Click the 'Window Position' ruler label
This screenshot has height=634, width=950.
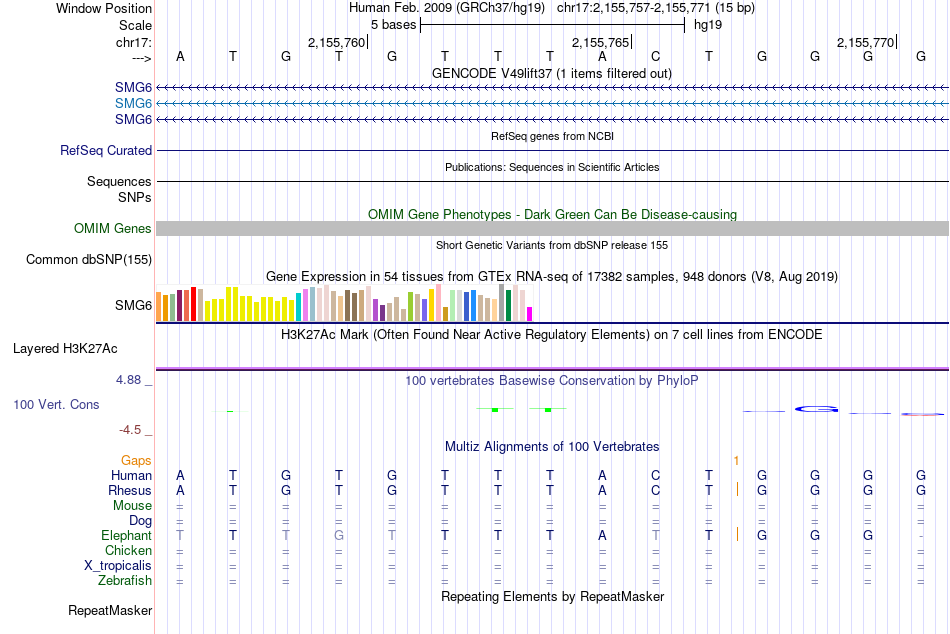(x=104, y=8)
